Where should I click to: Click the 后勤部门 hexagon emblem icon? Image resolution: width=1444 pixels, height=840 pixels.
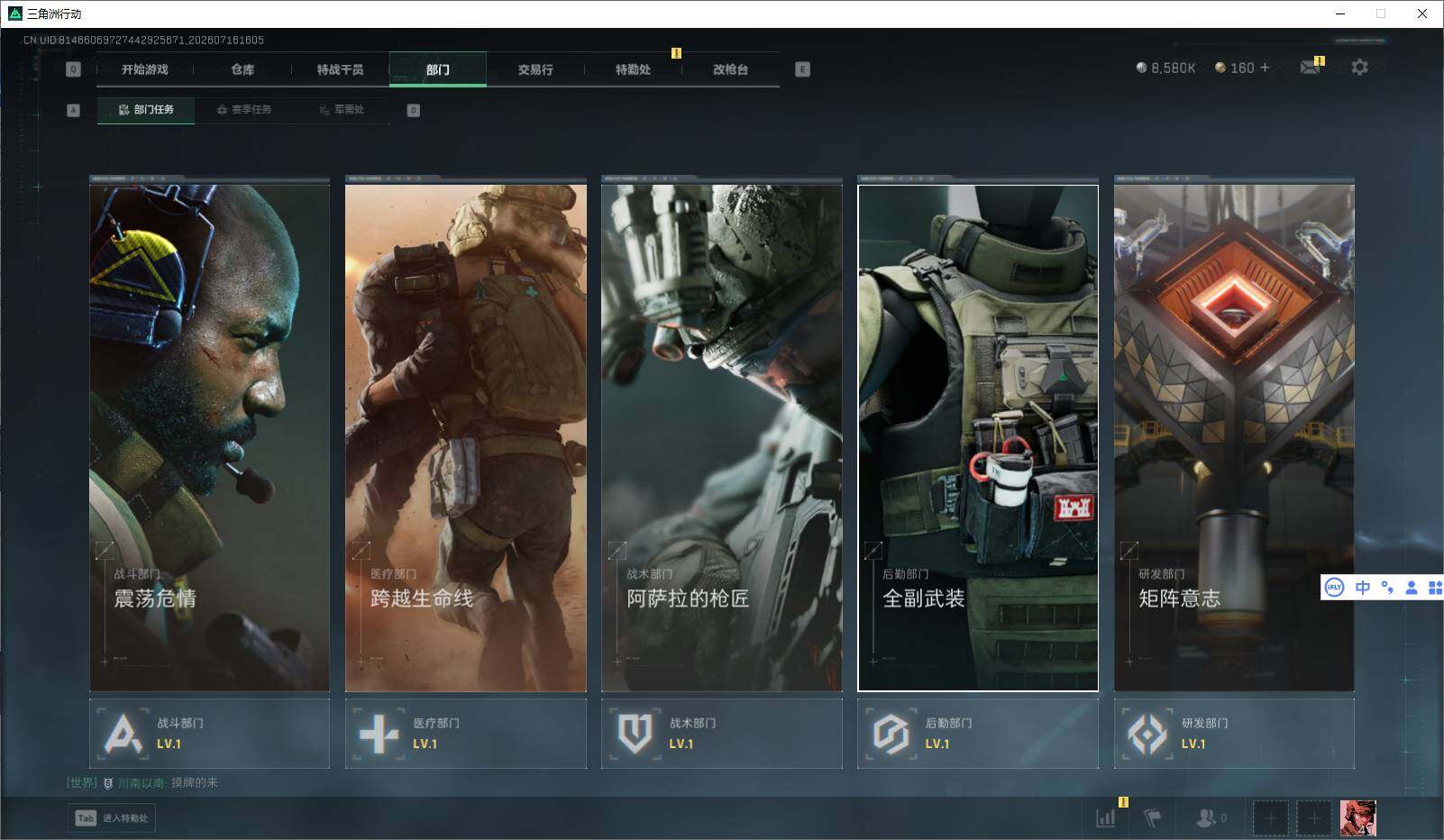[891, 734]
